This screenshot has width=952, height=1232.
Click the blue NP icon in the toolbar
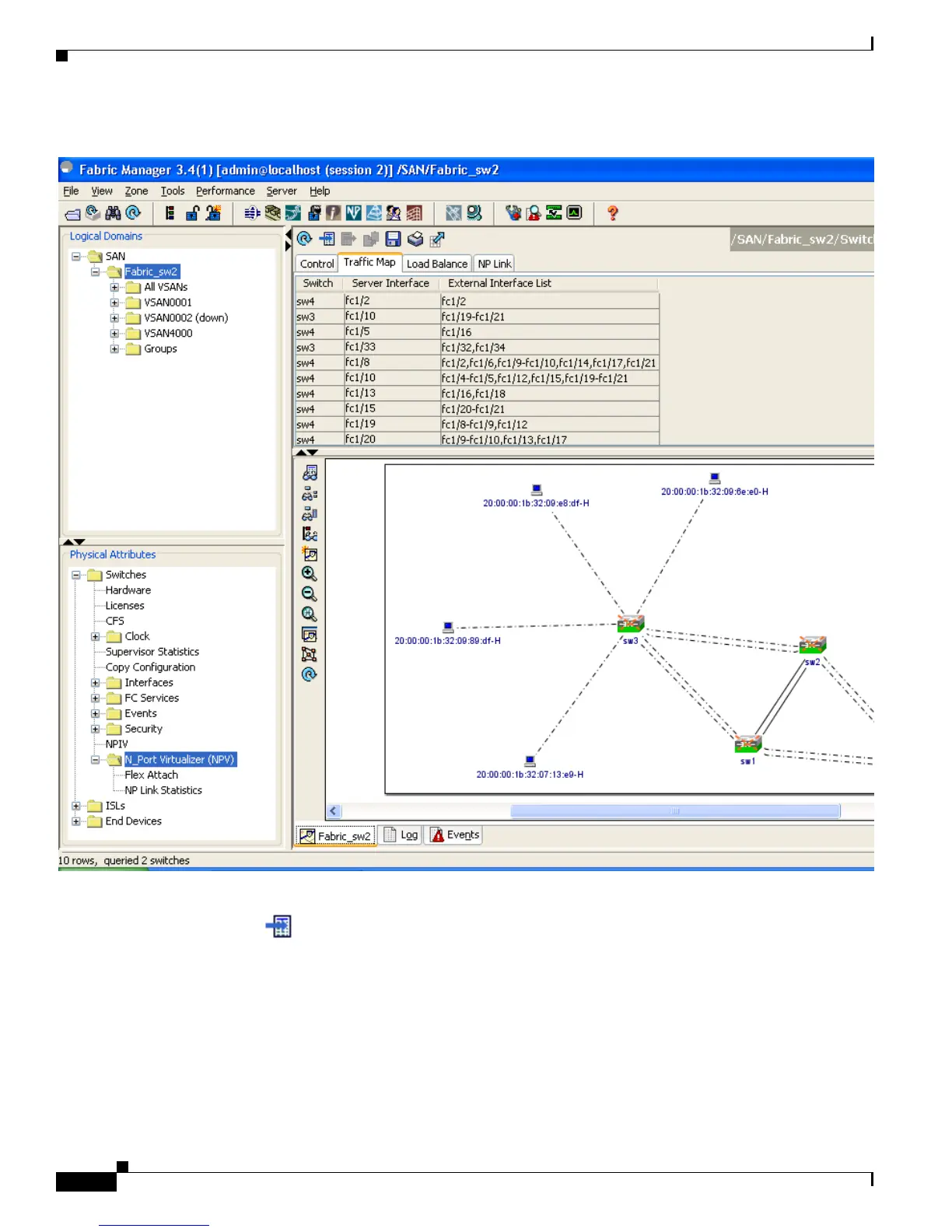coord(353,213)
